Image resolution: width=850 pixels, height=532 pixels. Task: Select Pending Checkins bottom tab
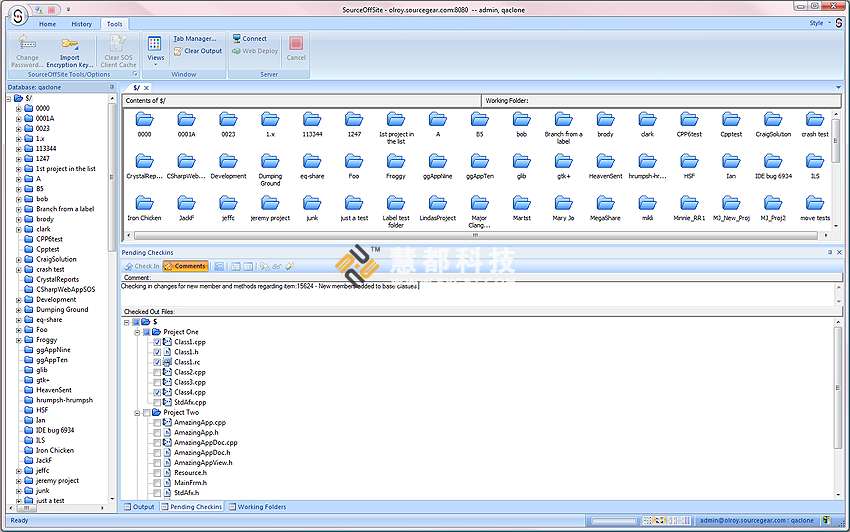[x=192, y=507]
